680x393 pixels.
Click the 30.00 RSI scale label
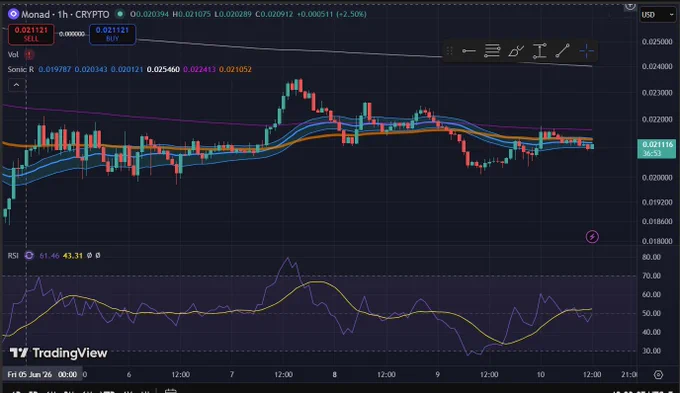tap(651, 350)
